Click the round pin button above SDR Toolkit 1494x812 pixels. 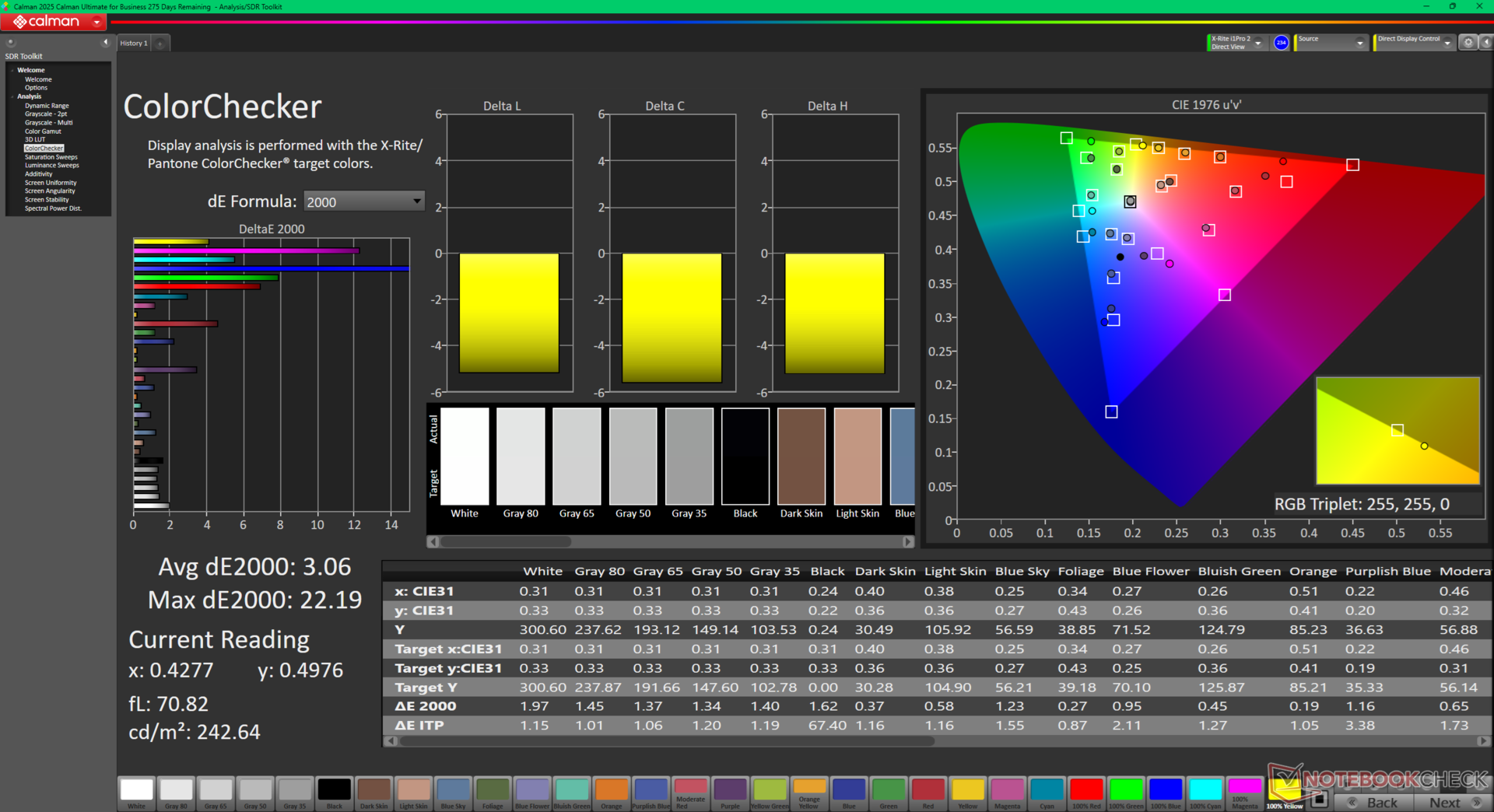click(11, 43)
